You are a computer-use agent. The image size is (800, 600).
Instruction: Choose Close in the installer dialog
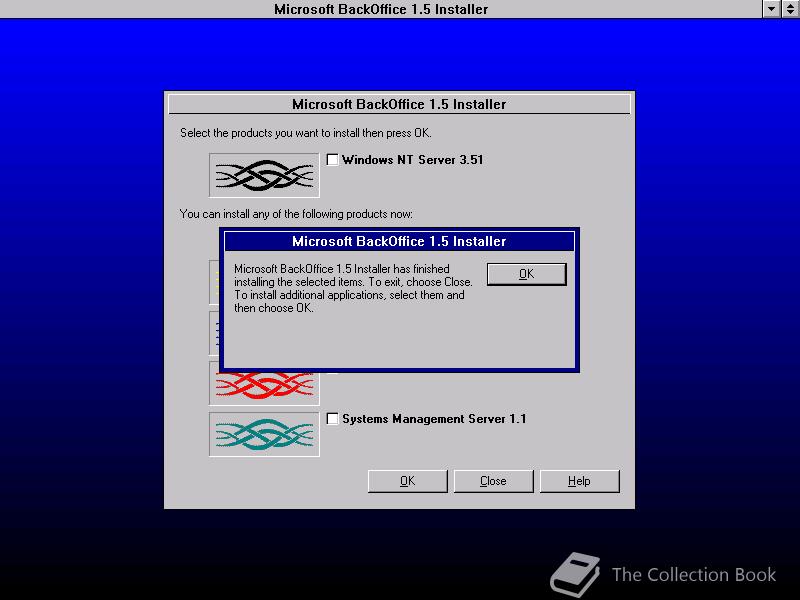point(493,481)
